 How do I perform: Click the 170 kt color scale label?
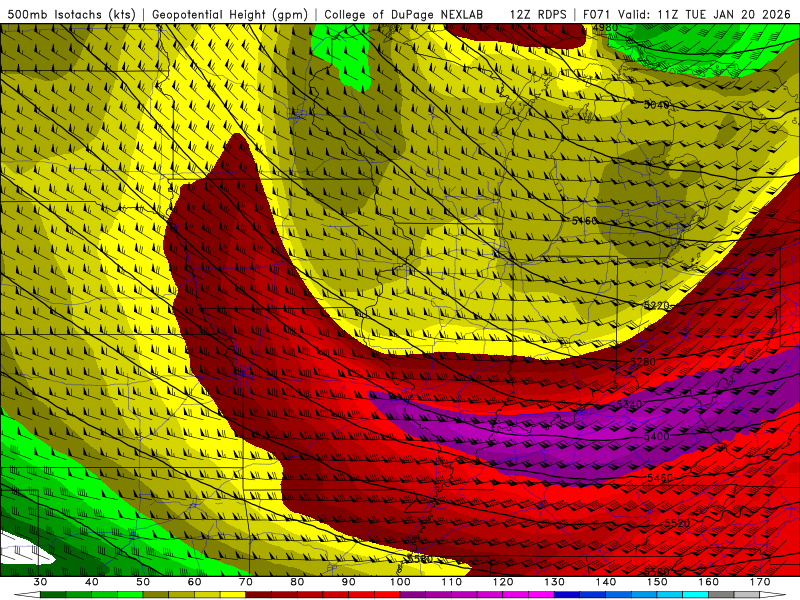760,582
